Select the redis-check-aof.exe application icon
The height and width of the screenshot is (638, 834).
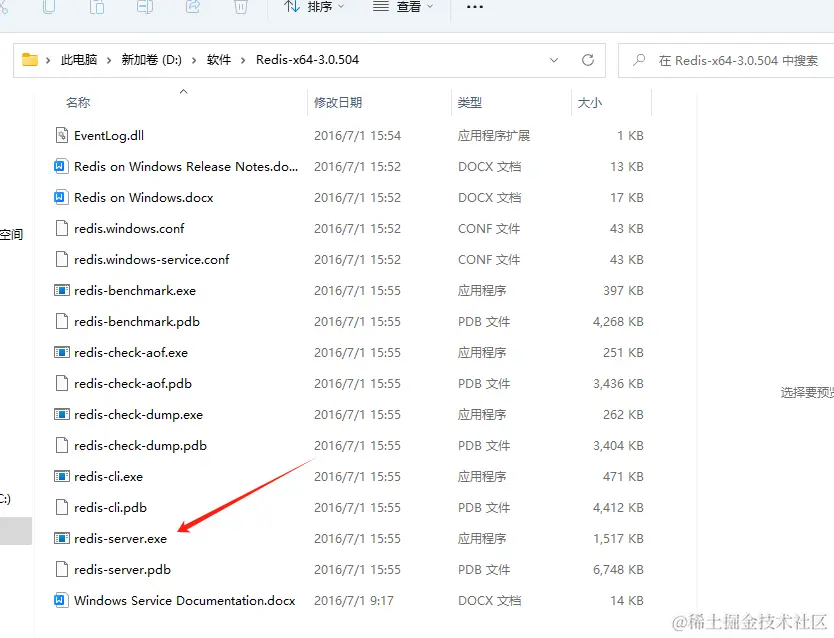pyautogui.click(x=62, y=352)
